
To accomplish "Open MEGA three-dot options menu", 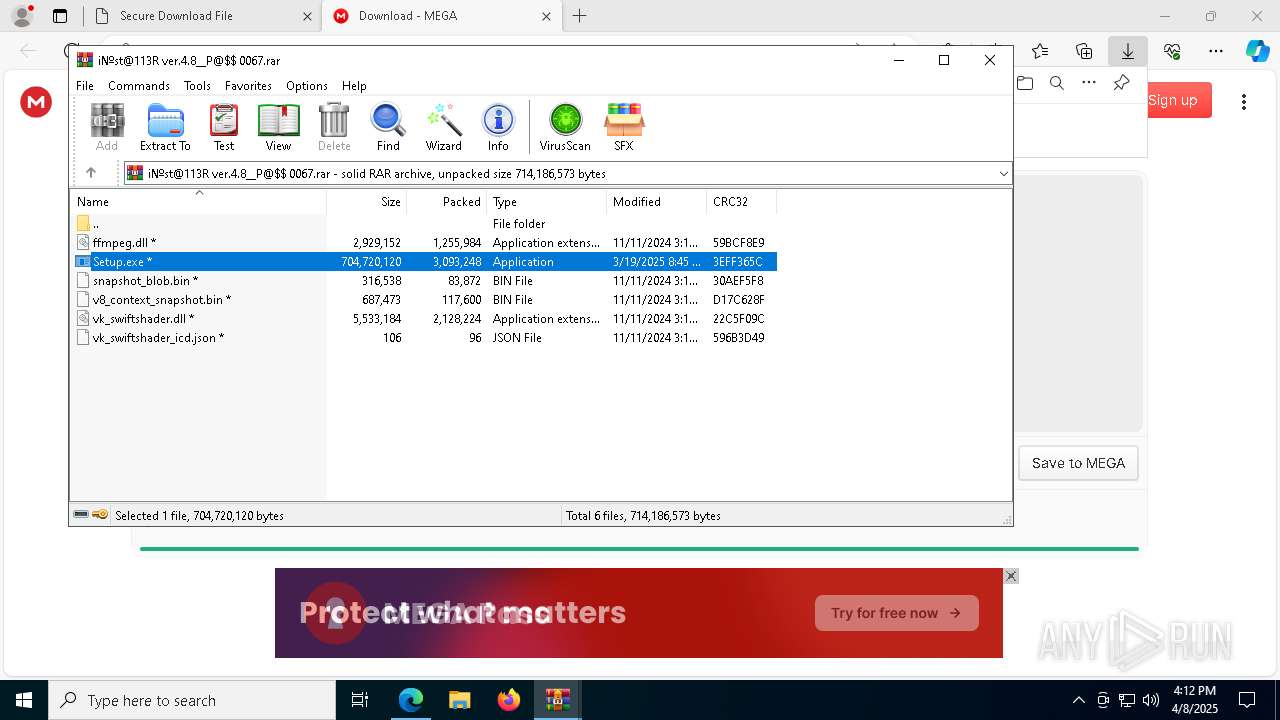I will (1244, 101).
